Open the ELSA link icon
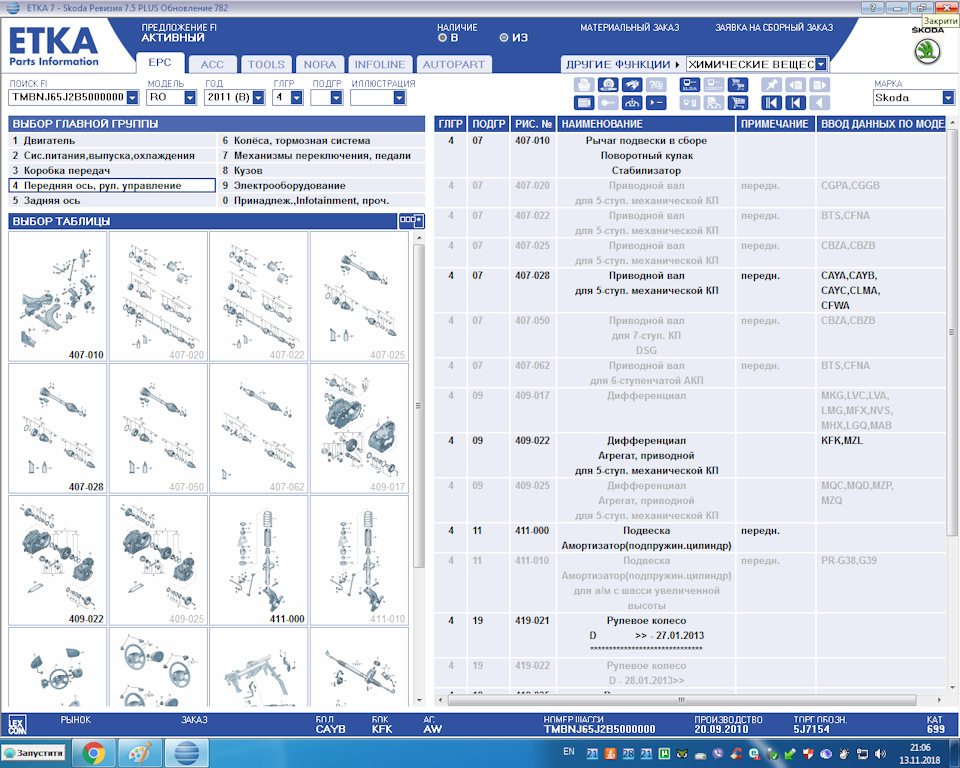Screen dimensions: 960x768 click(x=689, y=85)
